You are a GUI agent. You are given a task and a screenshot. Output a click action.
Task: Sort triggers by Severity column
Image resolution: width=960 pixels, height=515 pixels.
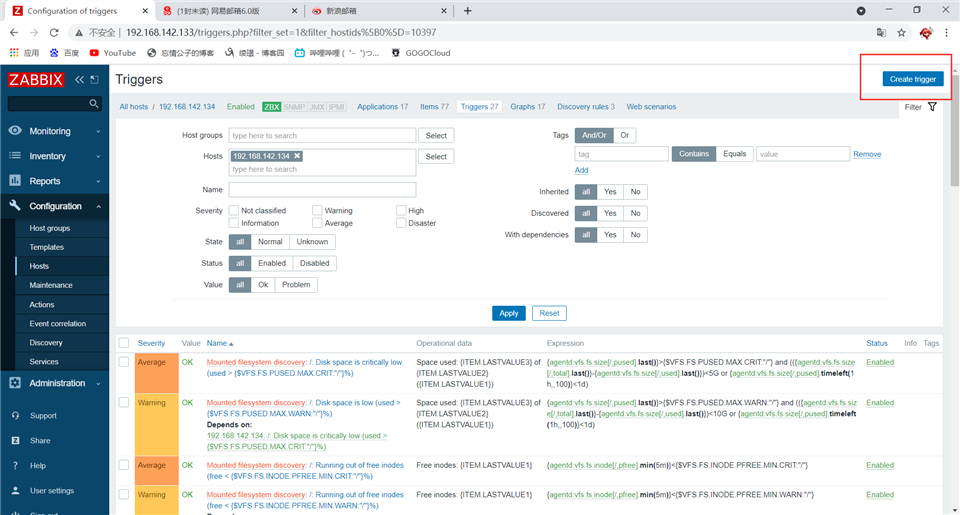(x=151, y=344)
